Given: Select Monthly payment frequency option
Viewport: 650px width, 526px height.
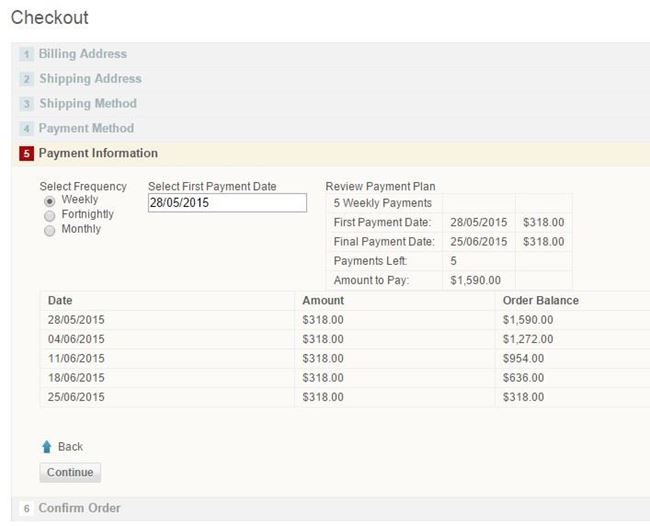Looking at the screenshot, I should point(49,230).
